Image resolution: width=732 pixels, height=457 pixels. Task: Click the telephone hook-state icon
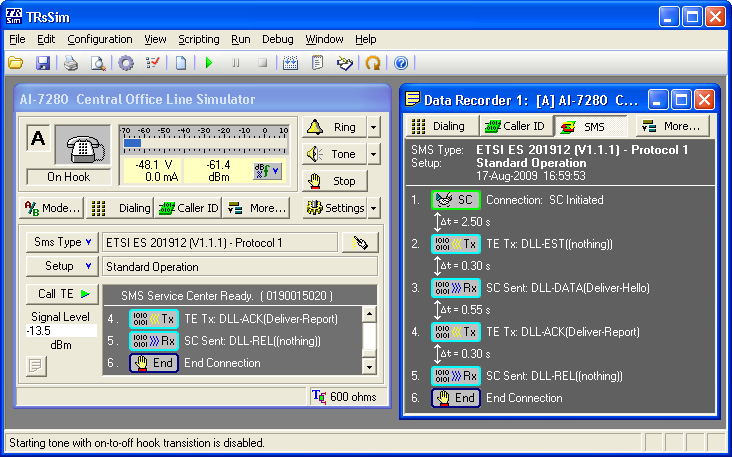pos(83,145)
